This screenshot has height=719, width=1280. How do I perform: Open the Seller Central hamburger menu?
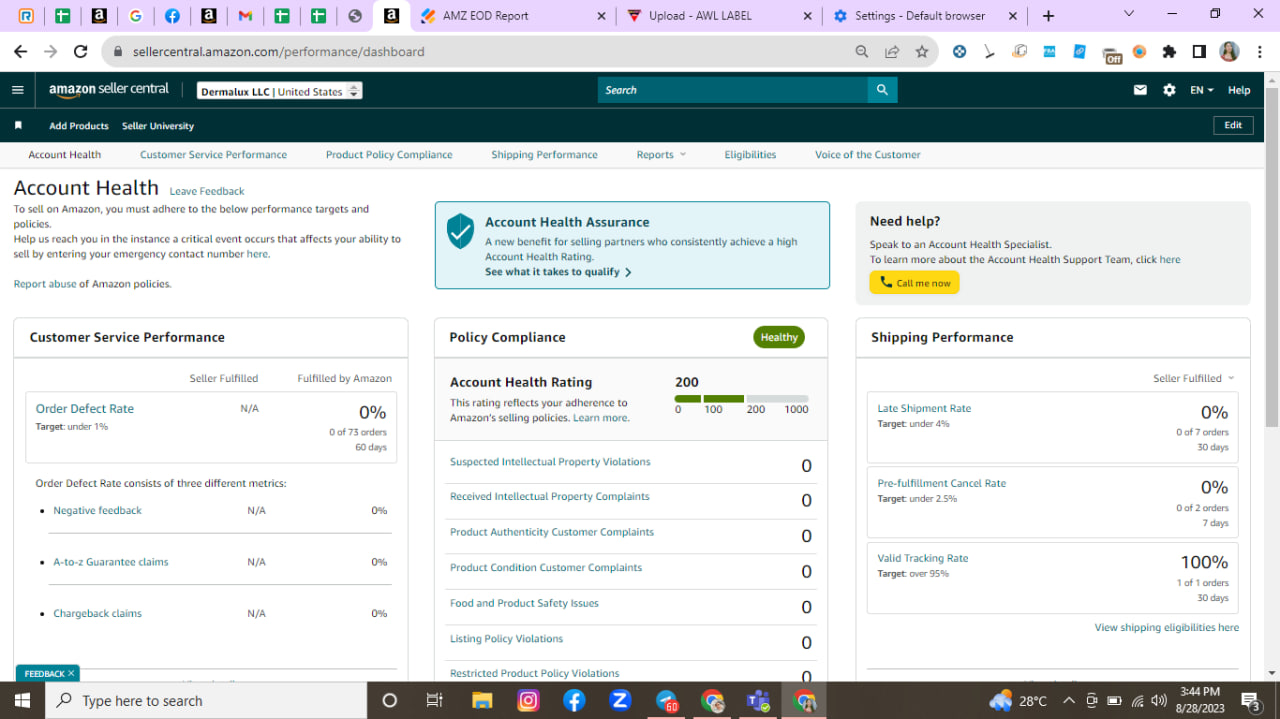click(17, 90)
